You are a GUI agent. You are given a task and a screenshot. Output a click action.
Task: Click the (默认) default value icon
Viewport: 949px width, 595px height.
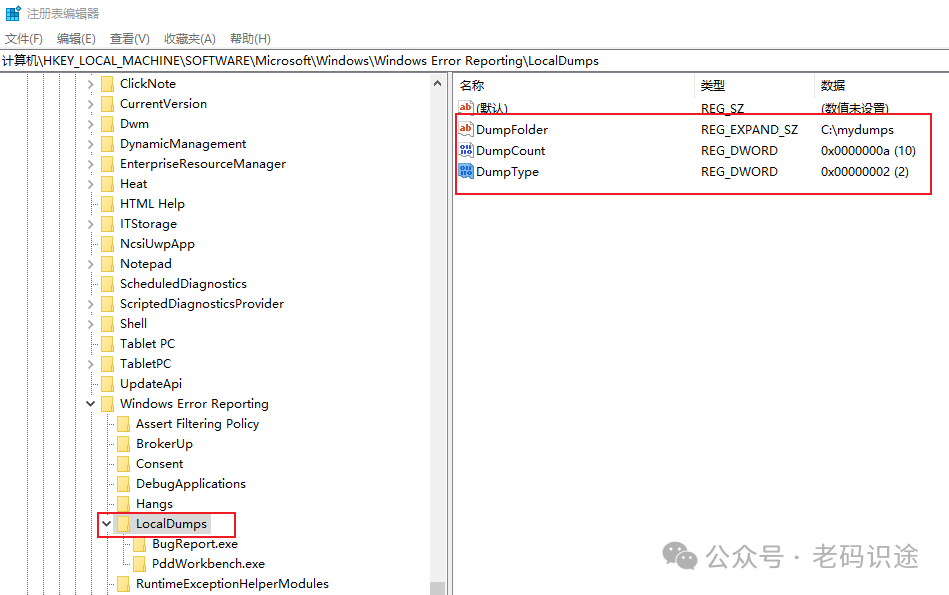tap(466, 108)
